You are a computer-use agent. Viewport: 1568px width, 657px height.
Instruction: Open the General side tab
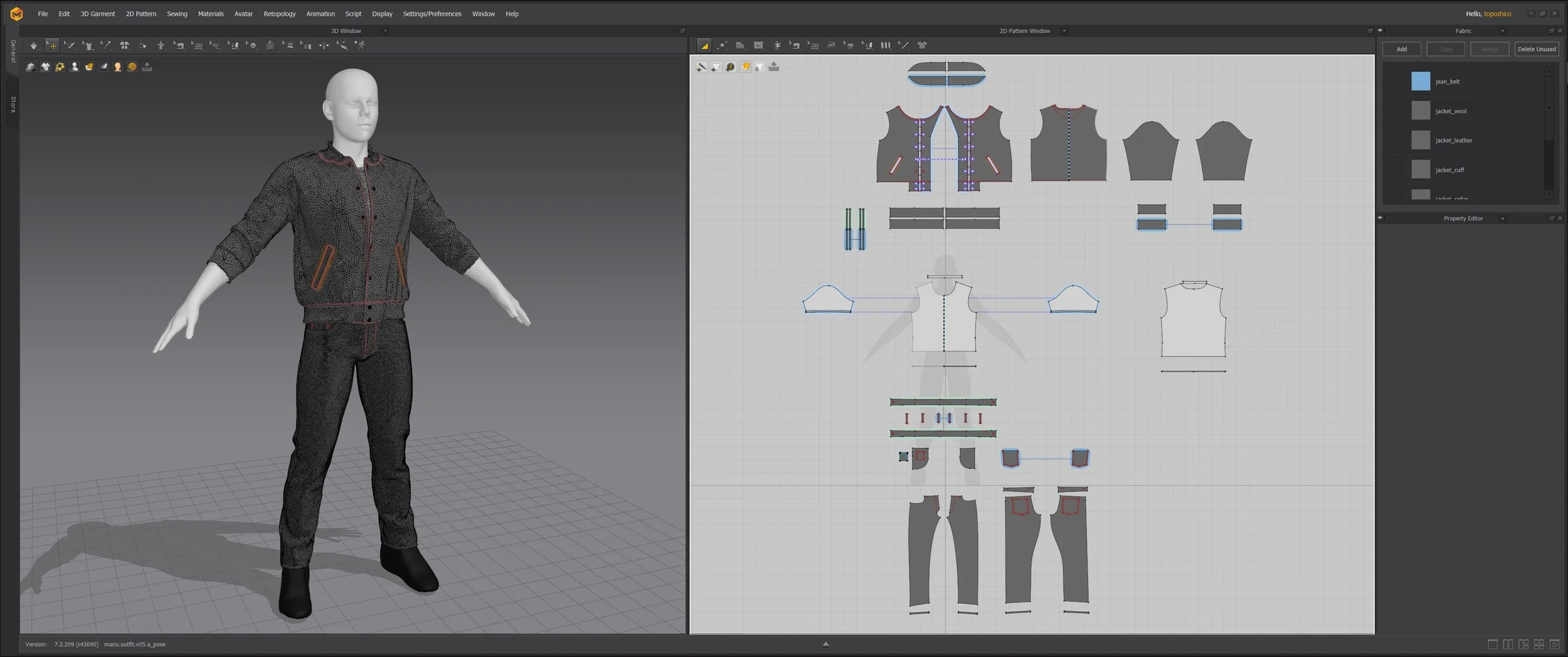(x=13, y=51)
